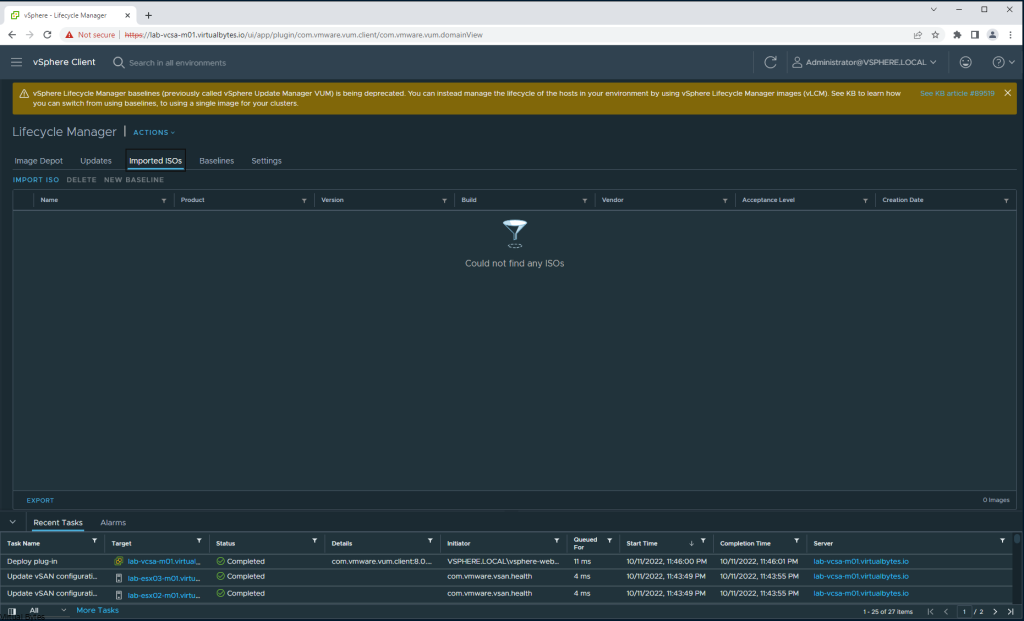Filter the Vendor column

tap(725, 200)
